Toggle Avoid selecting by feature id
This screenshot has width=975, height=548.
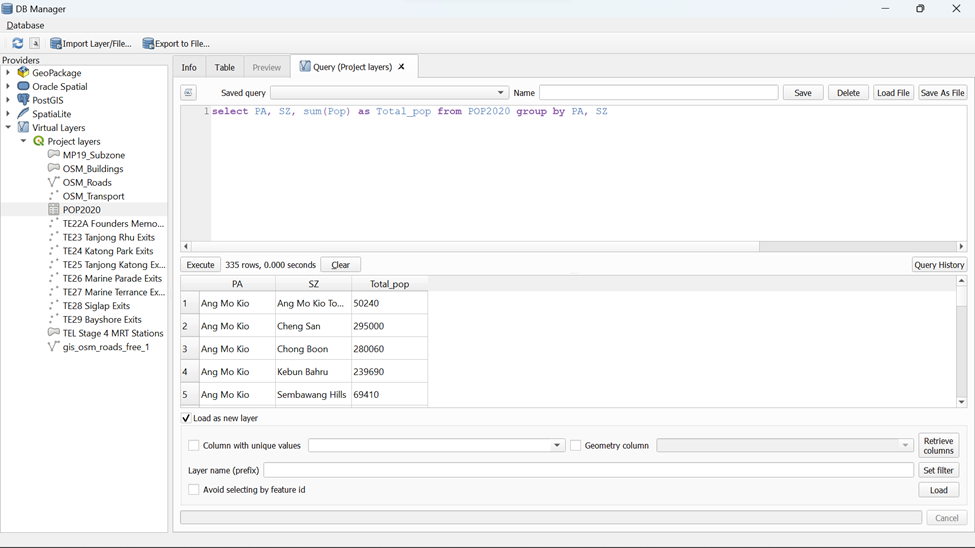point(194,490)
